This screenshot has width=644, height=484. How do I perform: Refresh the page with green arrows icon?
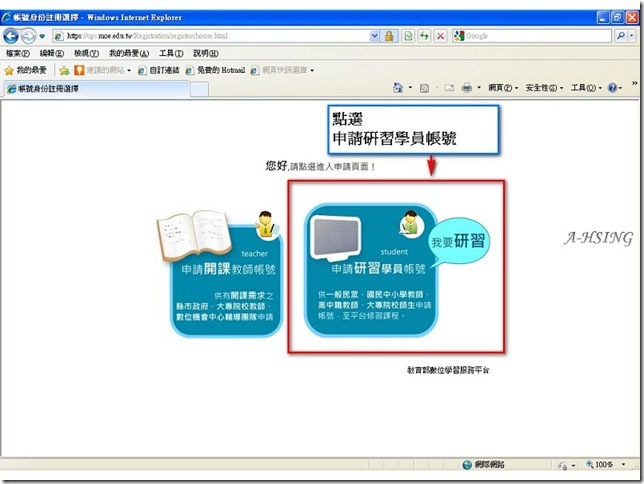click(424, 36)
